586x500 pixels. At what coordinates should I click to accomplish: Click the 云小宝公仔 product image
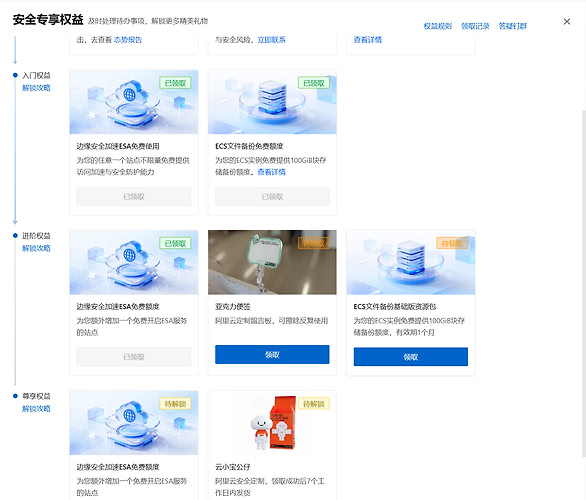(x=272, y=423)
